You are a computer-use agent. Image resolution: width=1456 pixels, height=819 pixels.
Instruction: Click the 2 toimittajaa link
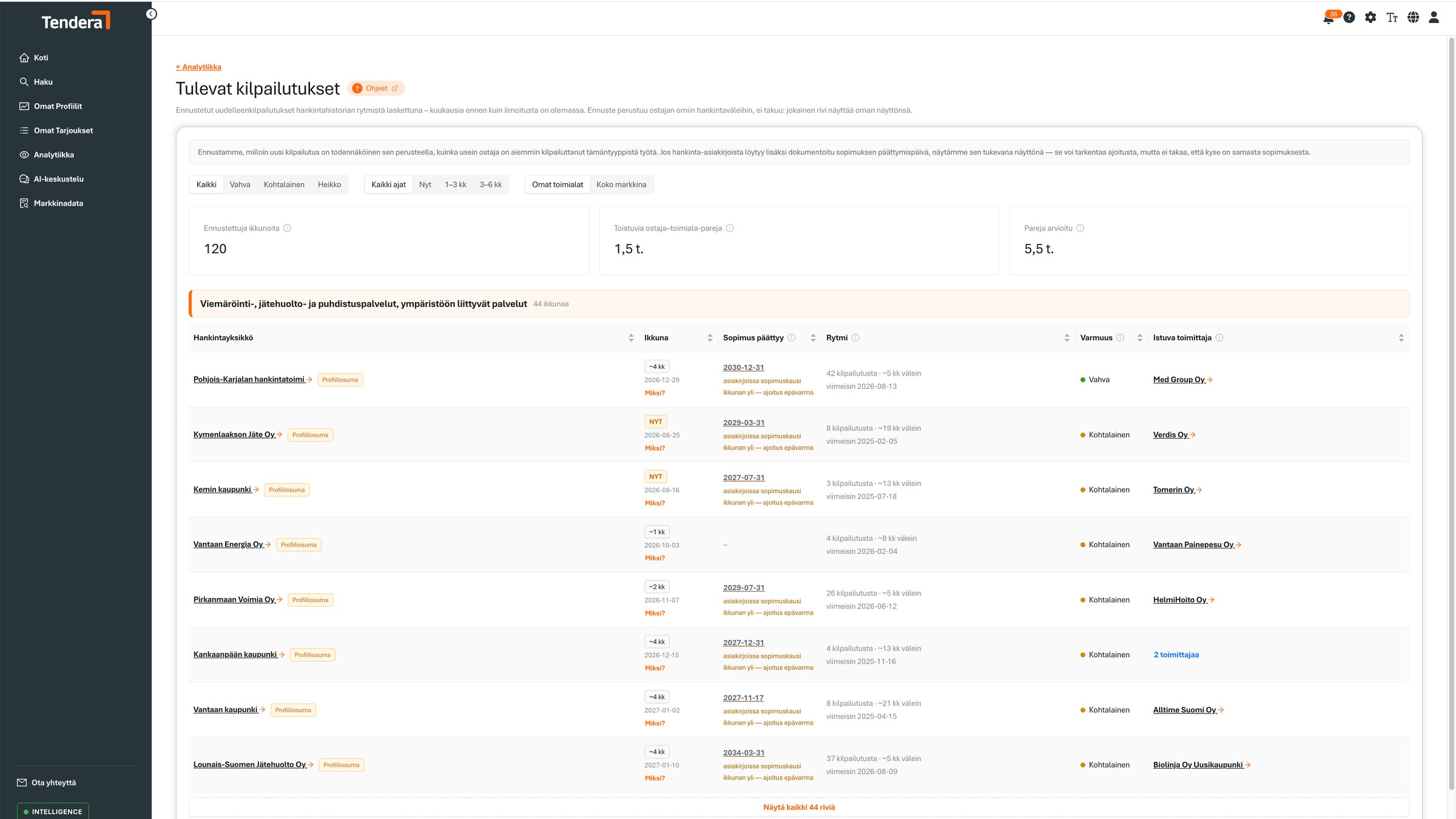click(x=1176, y=655)
